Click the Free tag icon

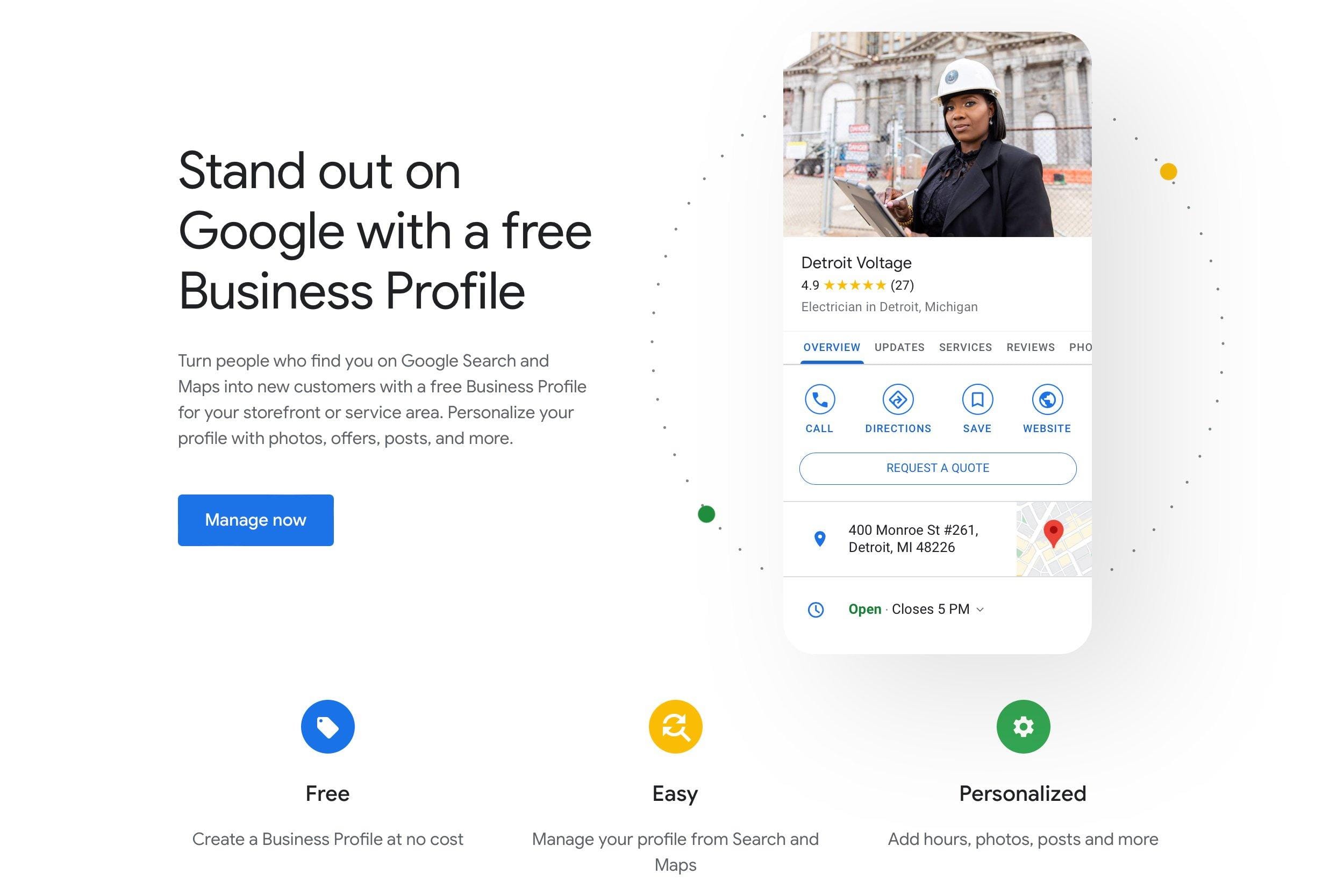pyautogui.click(x=327, y=727)
